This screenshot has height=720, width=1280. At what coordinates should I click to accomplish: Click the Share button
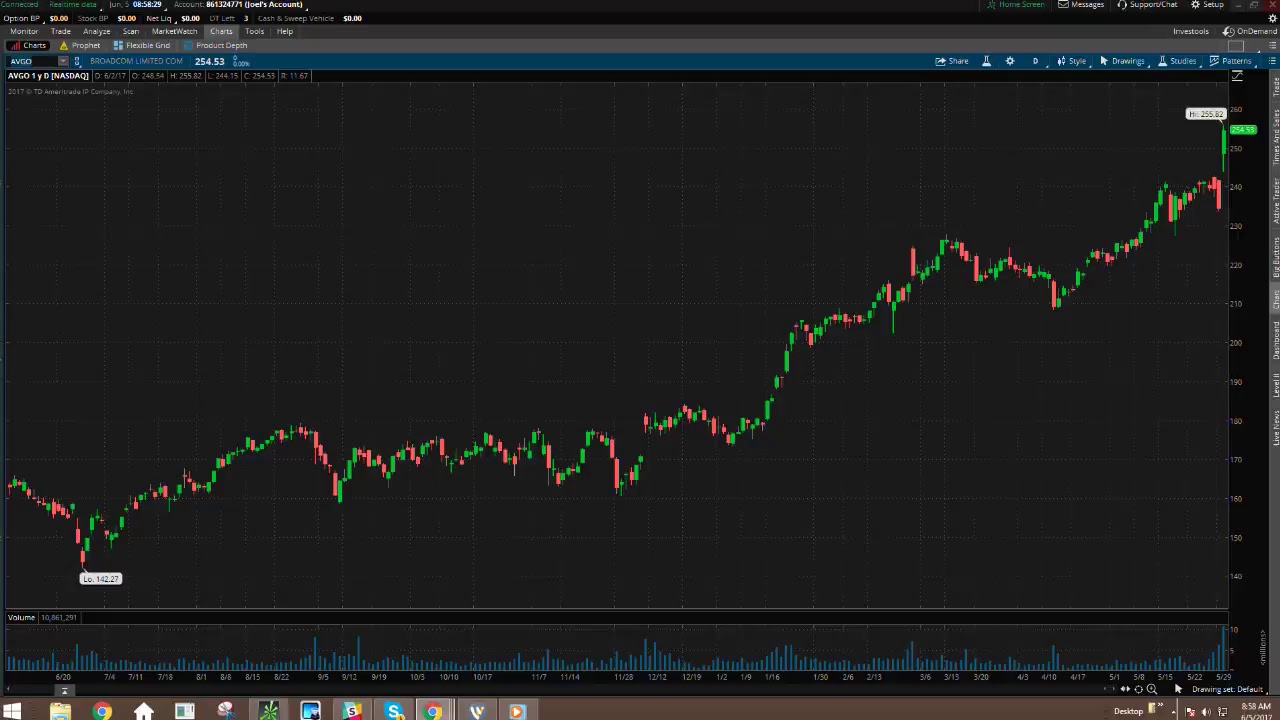tap(952, 61)
